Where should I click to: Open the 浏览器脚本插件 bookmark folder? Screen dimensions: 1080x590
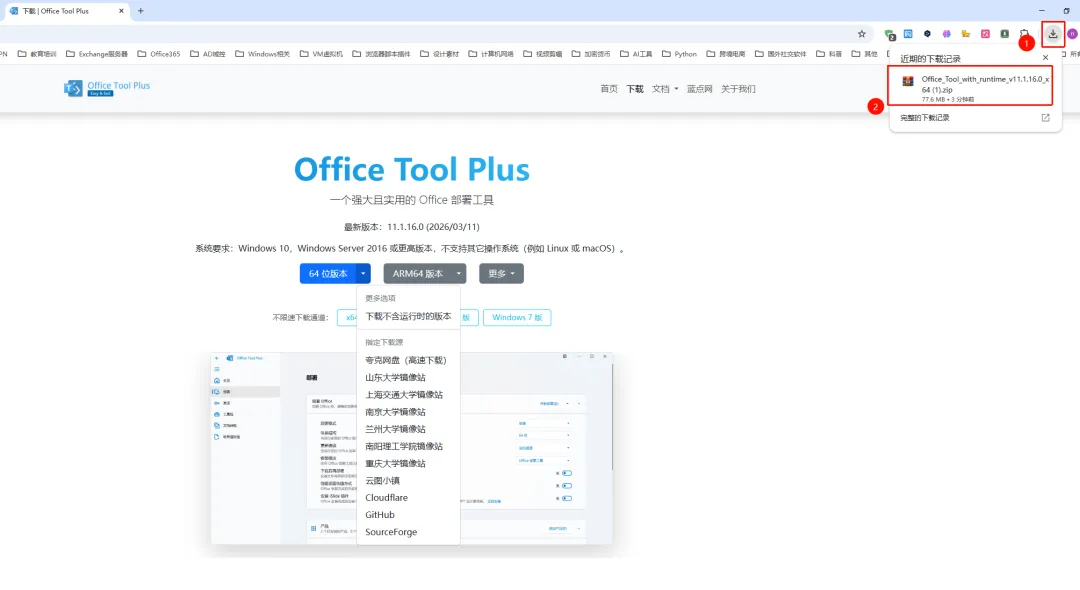(x=381, y=54)
